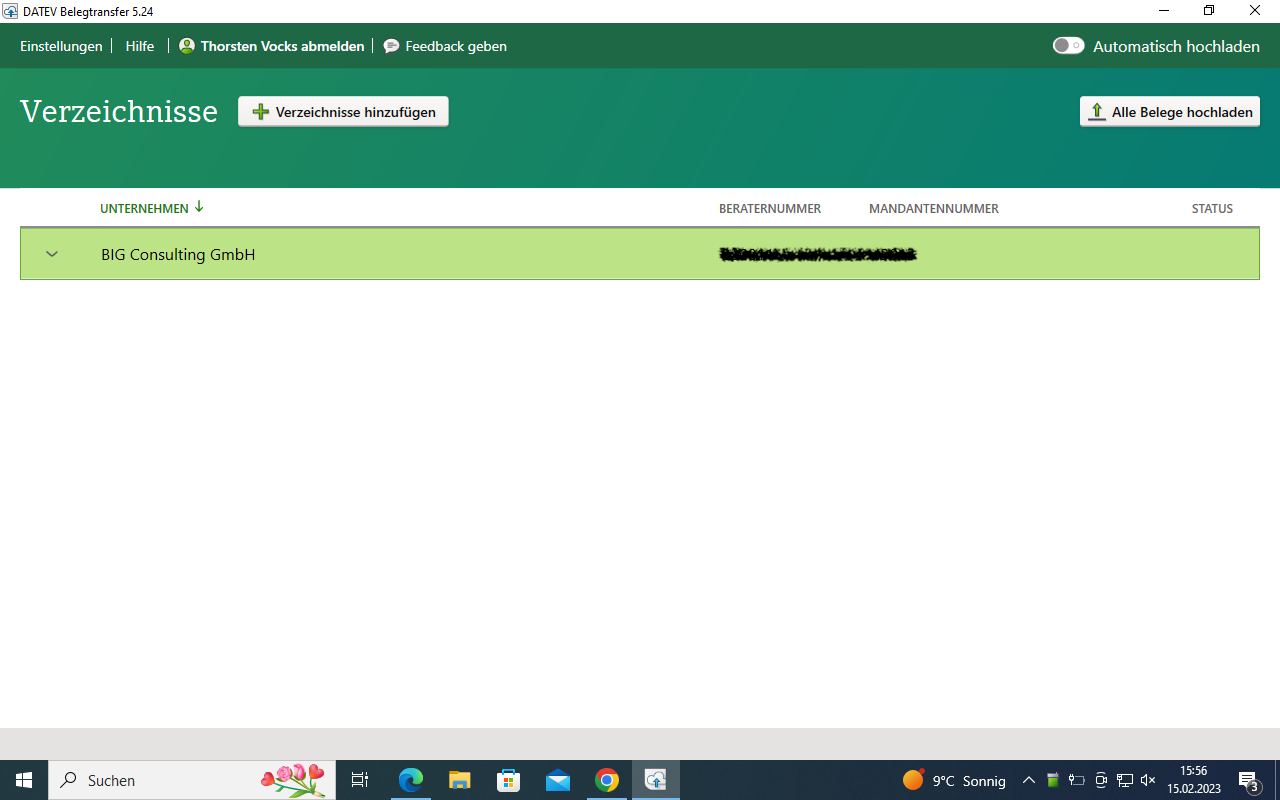Click the Feedback geben link

tap(445, 46)
